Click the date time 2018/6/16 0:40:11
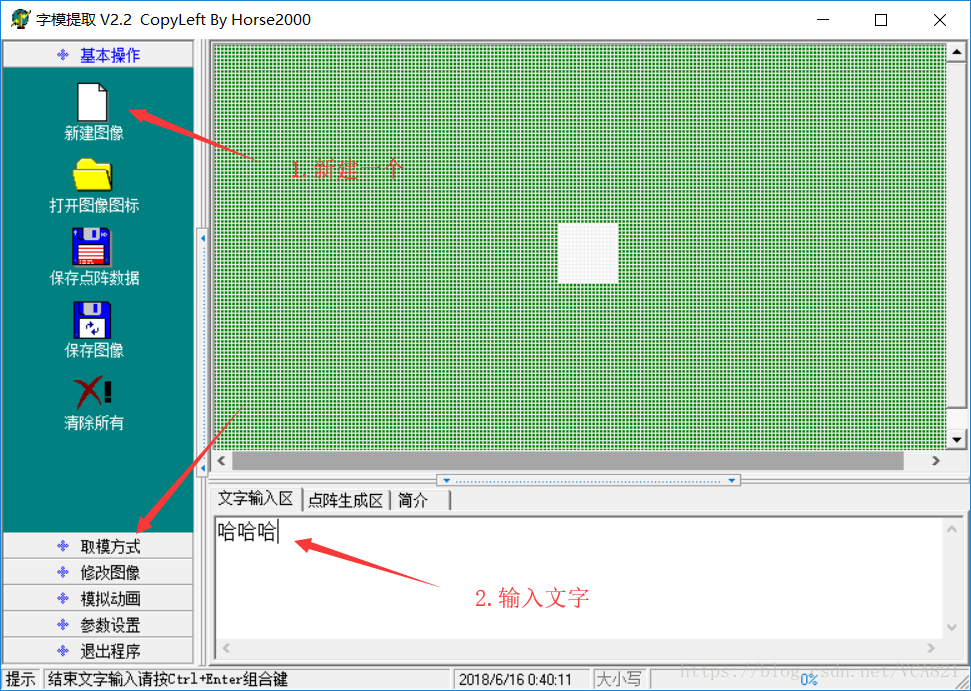The image size is (971, 691). tap(515, 680)
